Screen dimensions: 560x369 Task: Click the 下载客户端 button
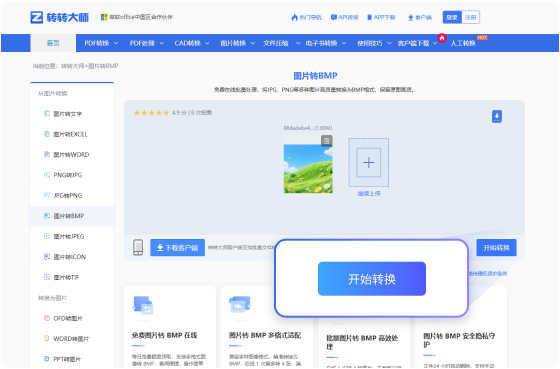point(178,248)
